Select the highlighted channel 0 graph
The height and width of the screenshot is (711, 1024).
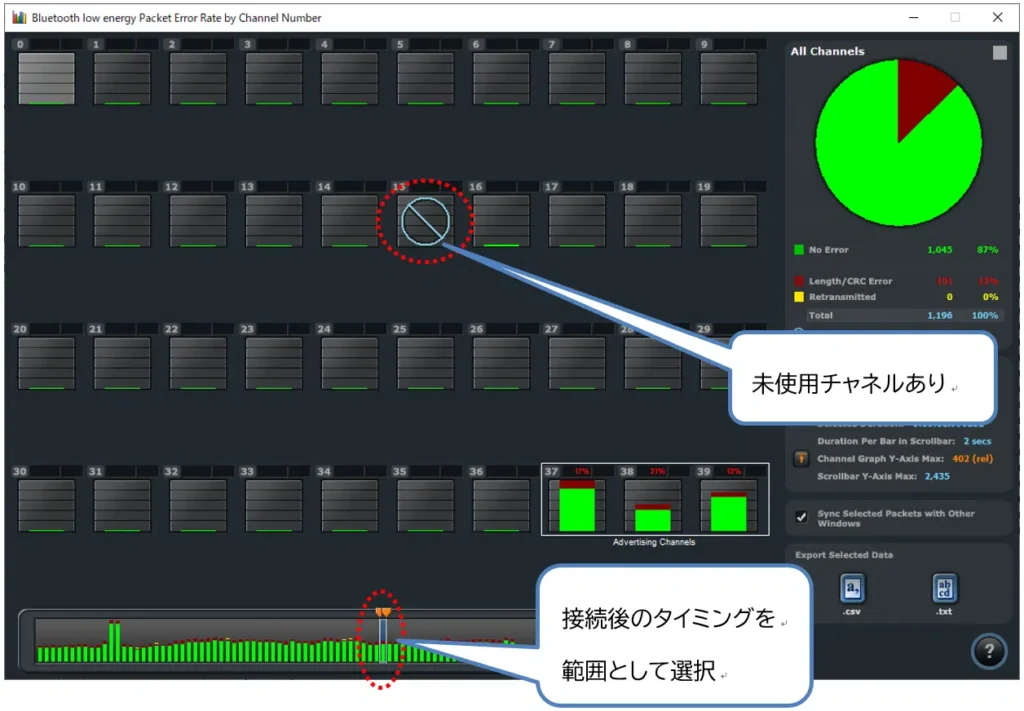(x=46, y=78)
